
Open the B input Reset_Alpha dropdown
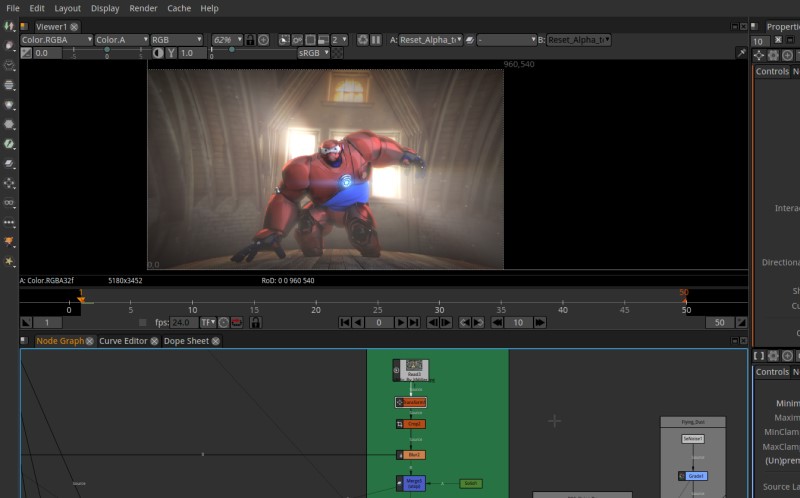[x=579, y=40]
